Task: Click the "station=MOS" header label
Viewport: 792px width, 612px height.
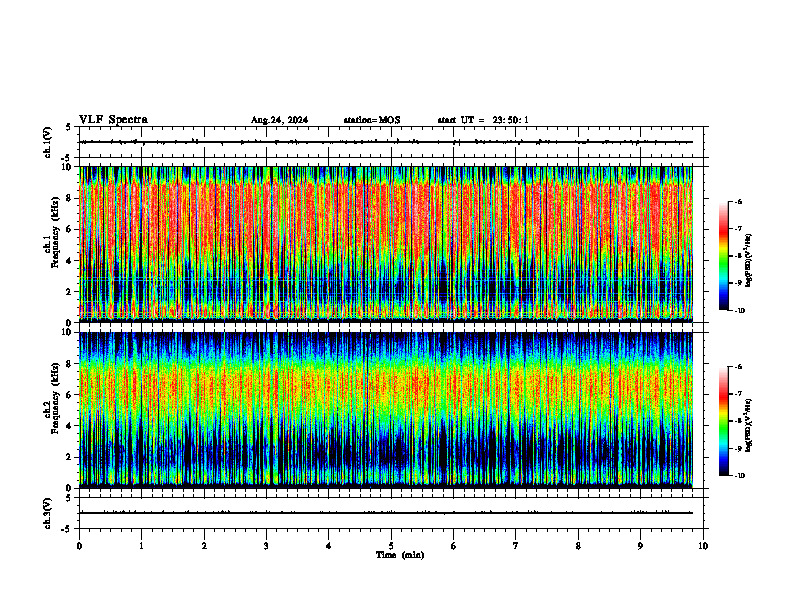Action: coord(372,120)
